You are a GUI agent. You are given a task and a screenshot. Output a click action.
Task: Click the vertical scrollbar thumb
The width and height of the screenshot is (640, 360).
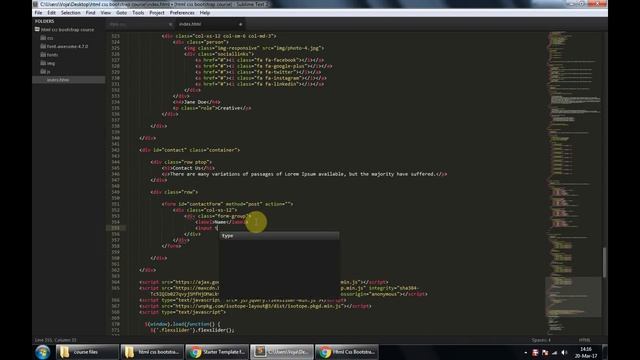[x=604, y=263]
